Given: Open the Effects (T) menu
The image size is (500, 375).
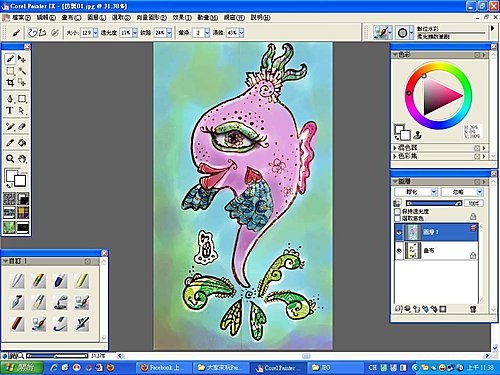Looking at the screenshot, I should point(182,17).
